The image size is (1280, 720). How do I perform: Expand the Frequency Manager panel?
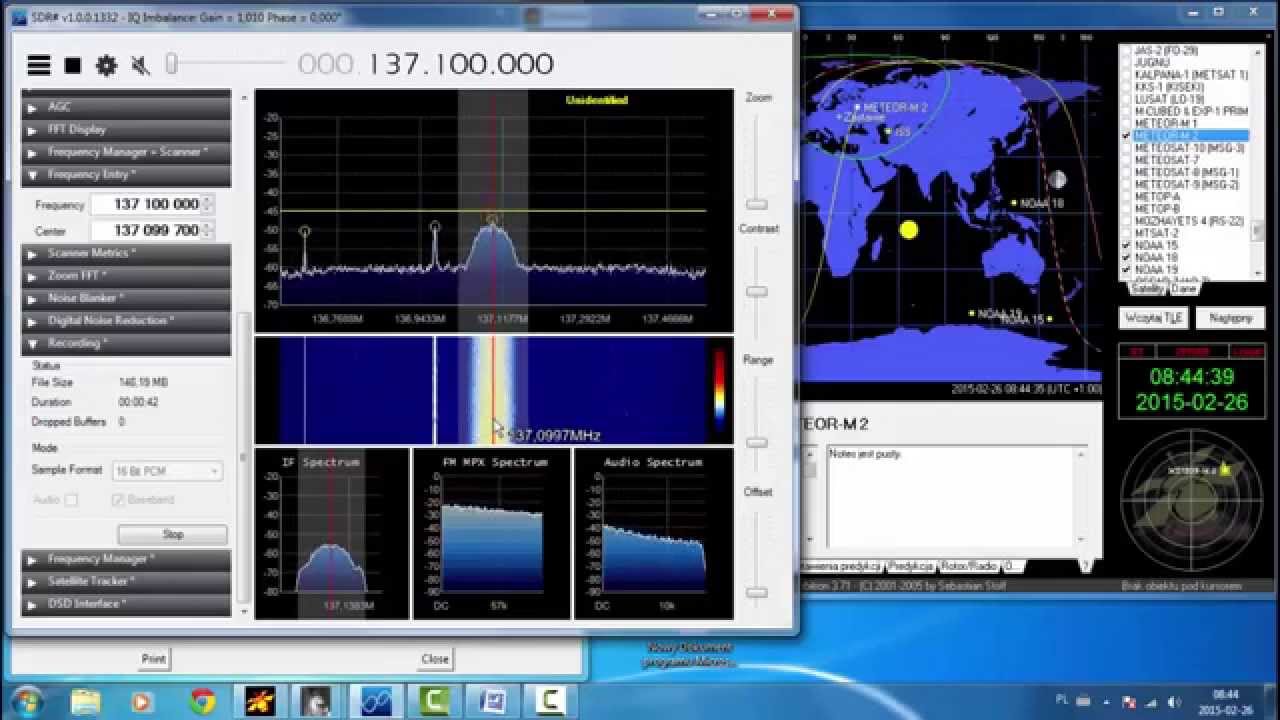click(126, 559)
